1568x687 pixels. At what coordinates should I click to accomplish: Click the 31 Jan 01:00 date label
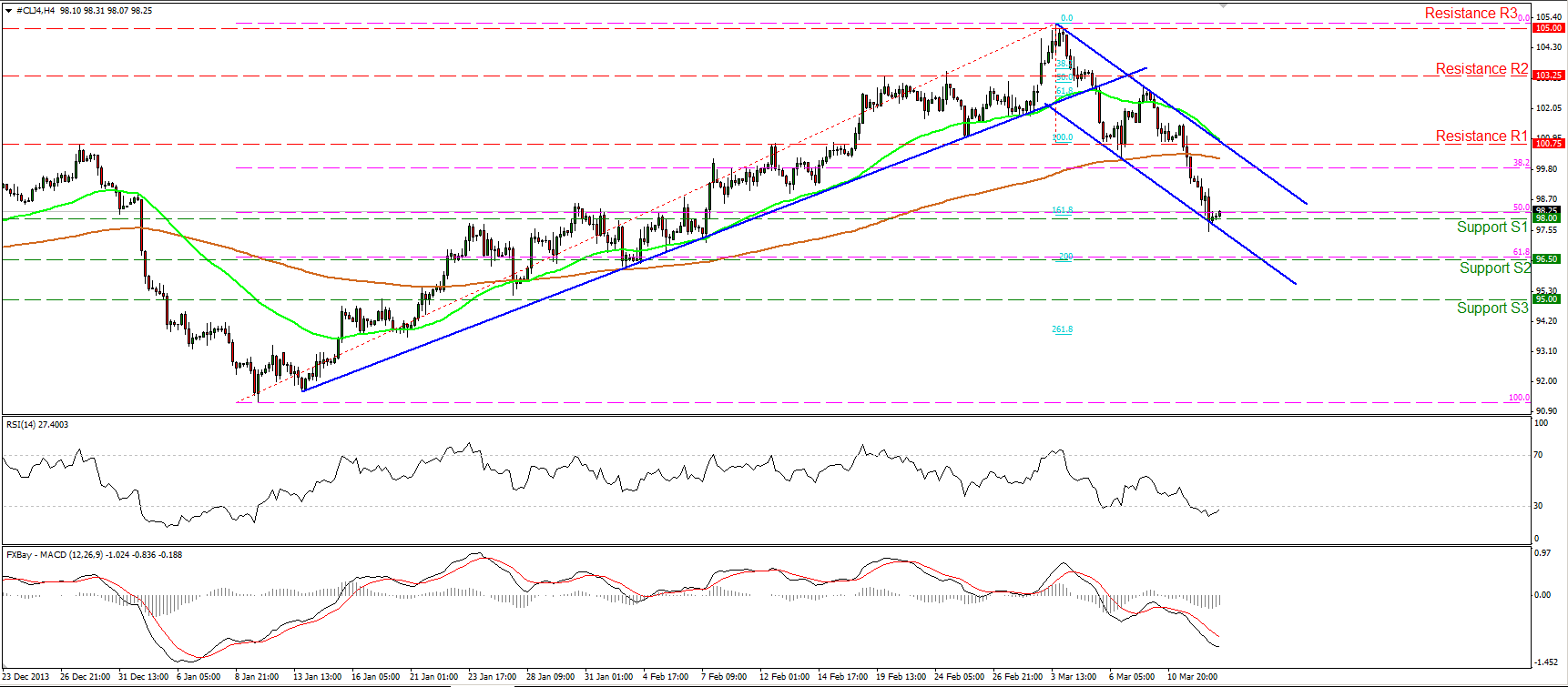coord(608,677)
